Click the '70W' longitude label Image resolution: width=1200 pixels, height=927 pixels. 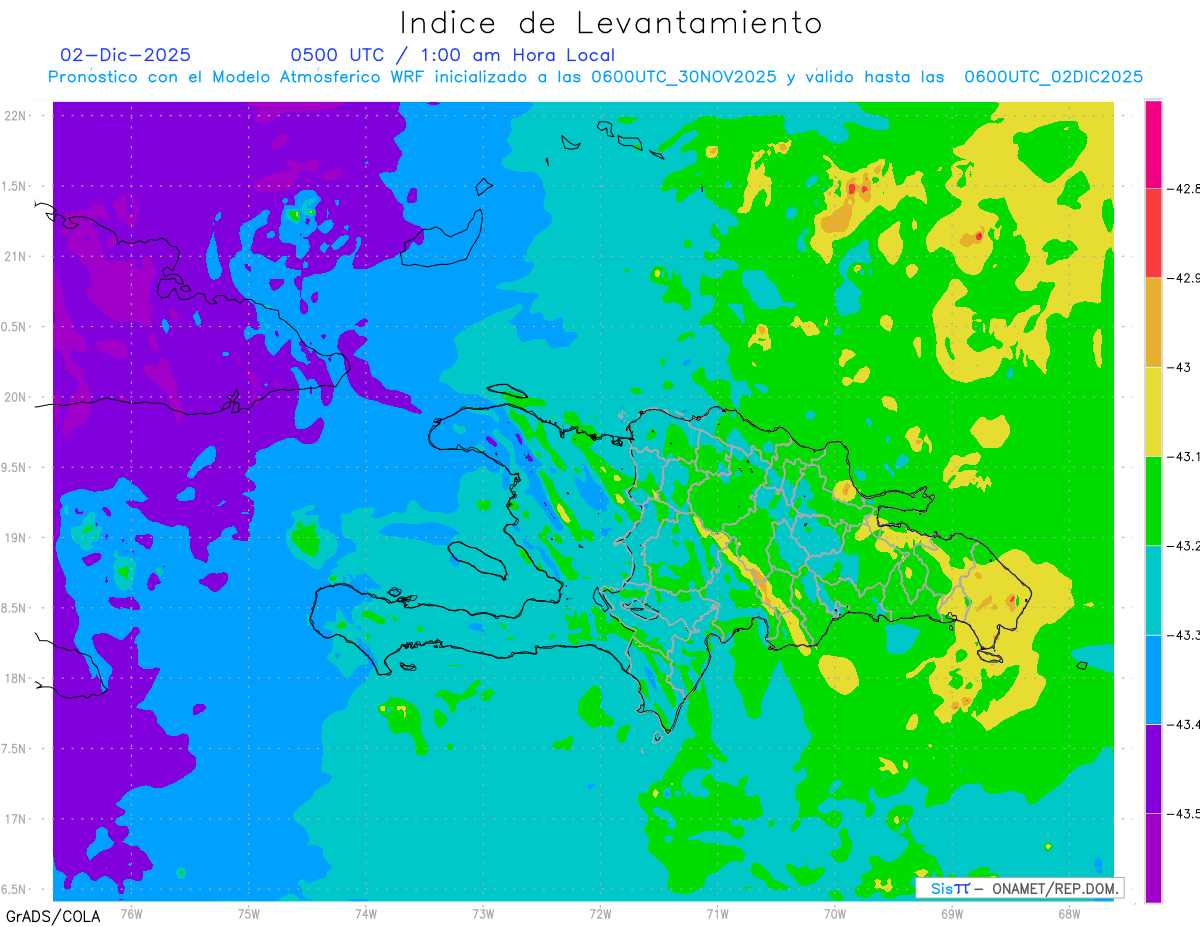[834, 914]
